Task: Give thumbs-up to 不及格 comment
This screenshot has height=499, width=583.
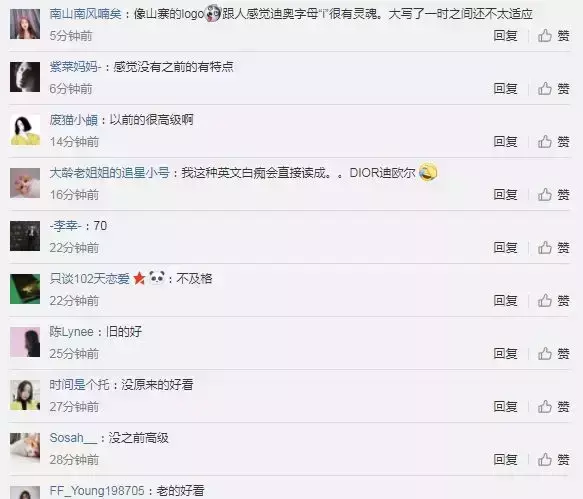Action: coord(553,300)
